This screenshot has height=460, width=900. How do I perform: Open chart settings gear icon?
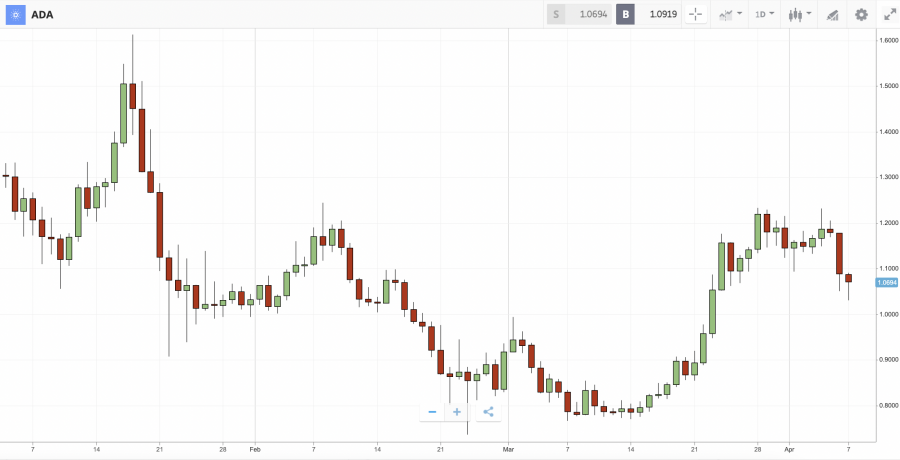862,14
